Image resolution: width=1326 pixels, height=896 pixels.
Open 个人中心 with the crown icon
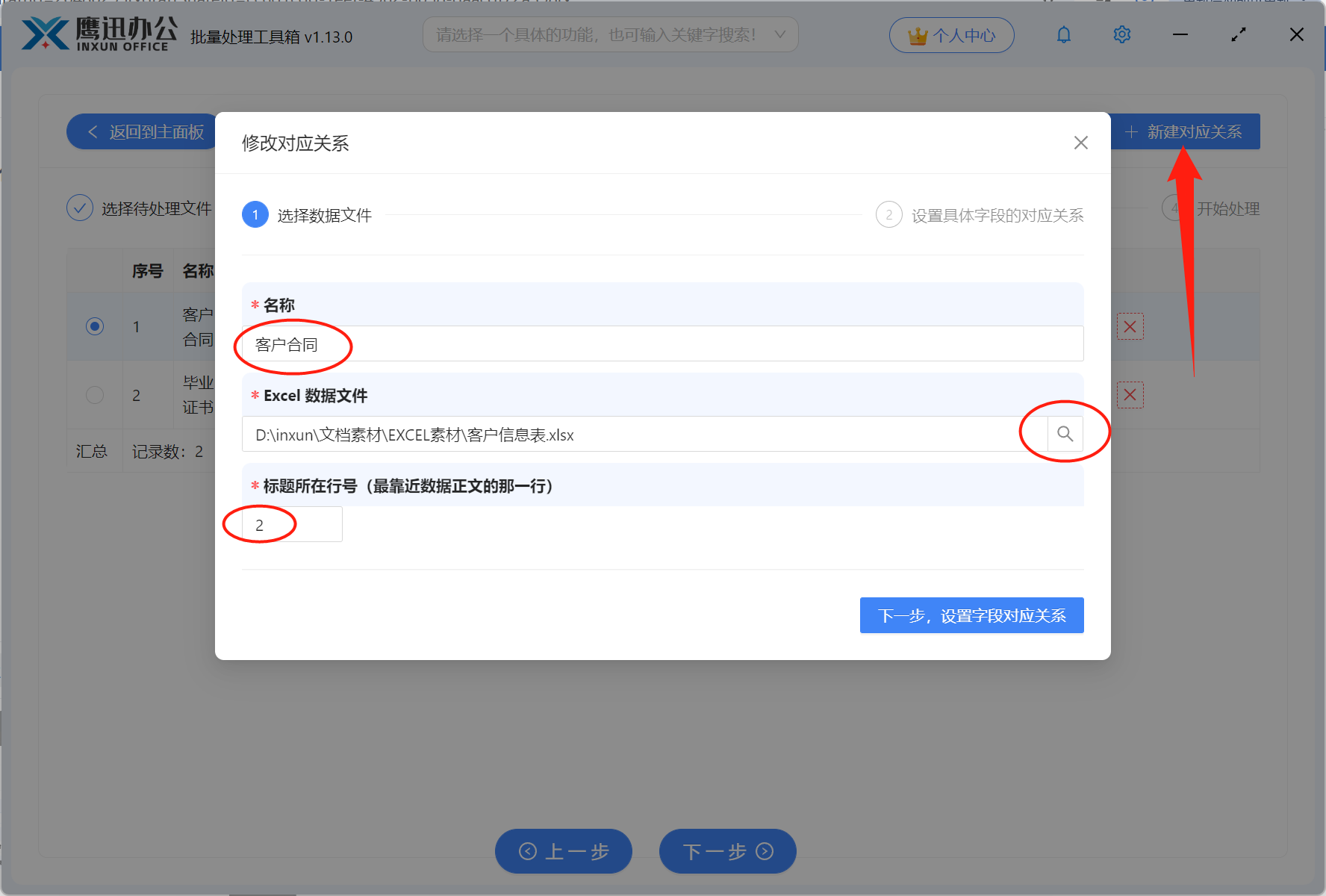tap(951, 34)
